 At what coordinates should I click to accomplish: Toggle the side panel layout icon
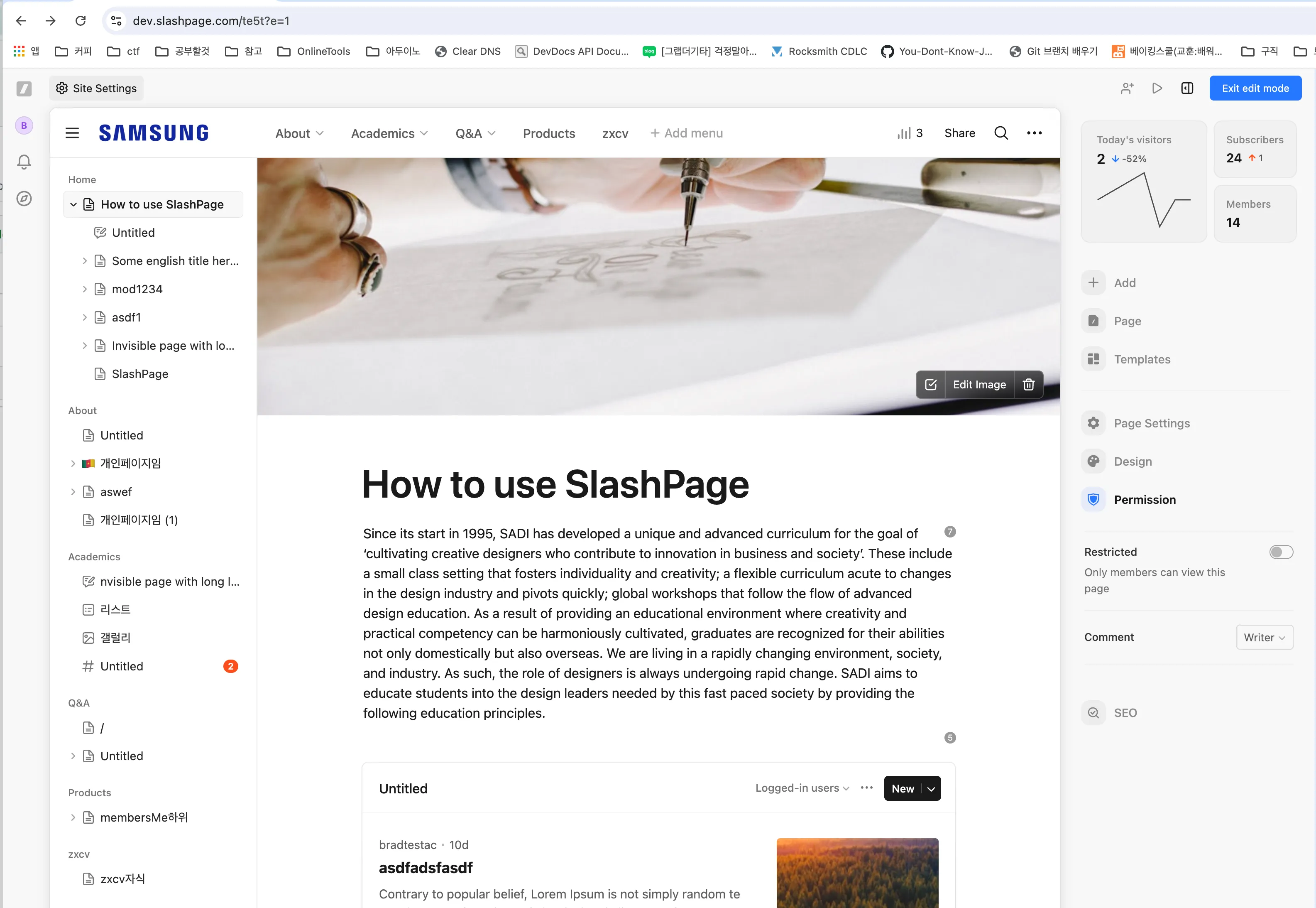1187,88
